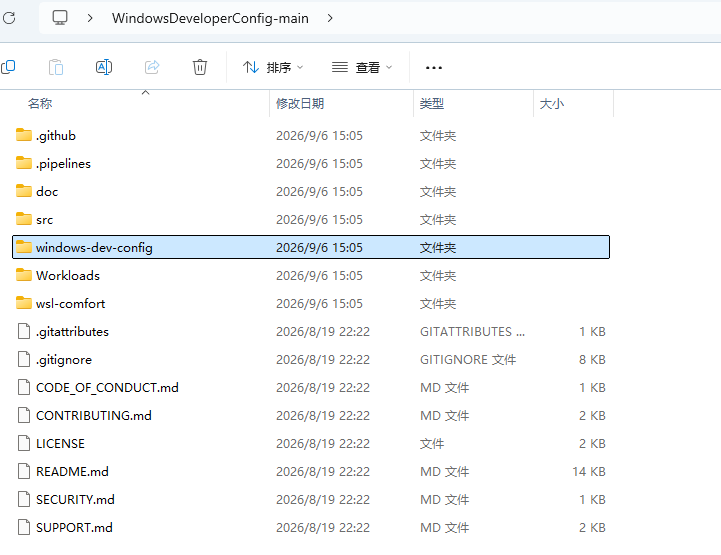
Task: Sort by 名称 column header
Action: [40, 103]
